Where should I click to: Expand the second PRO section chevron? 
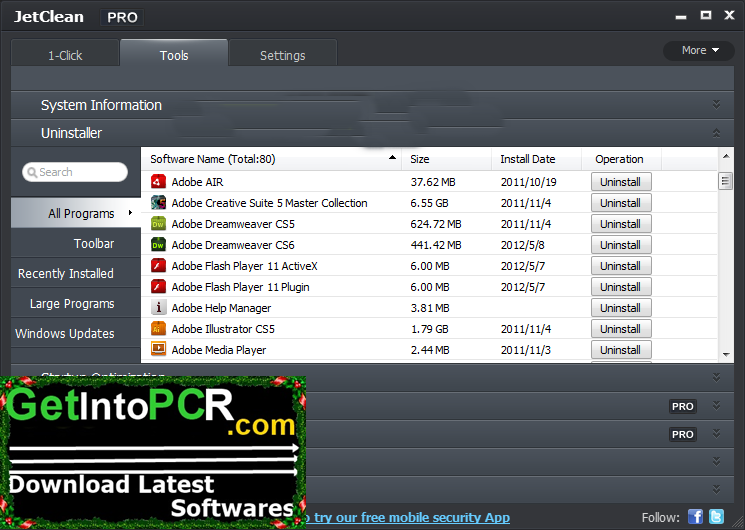click(x=716, y=434)
